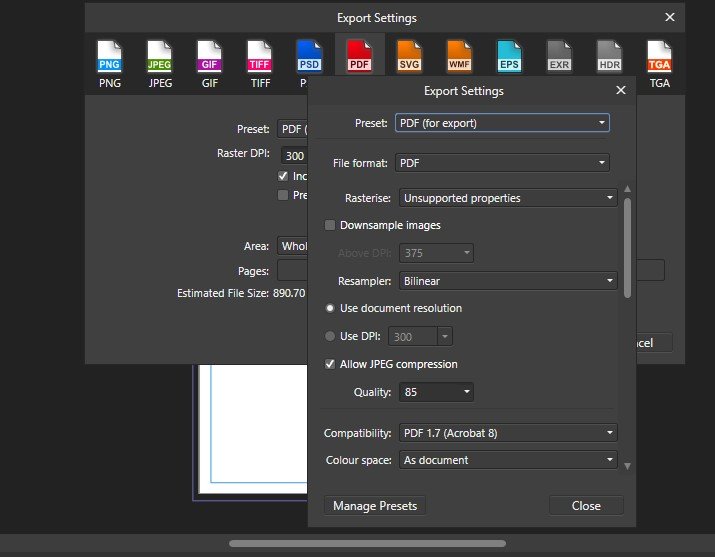
Task: Select the PNG export format icon
Action: pos(109,63)
